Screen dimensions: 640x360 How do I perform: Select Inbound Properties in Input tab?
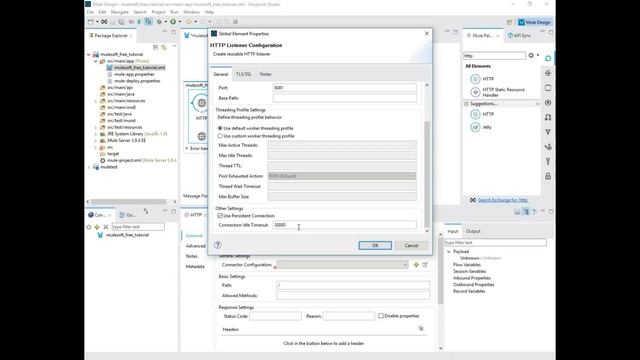(472, 278)
